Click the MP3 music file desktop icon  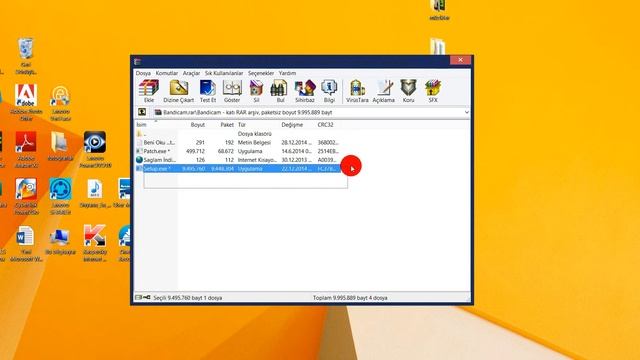coord(95,189)
